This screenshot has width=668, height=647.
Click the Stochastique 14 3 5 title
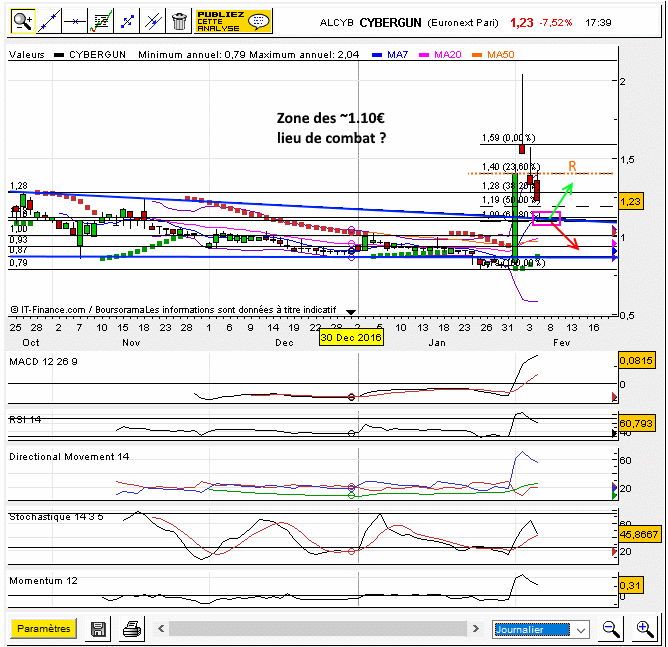(x=56, y=517)
